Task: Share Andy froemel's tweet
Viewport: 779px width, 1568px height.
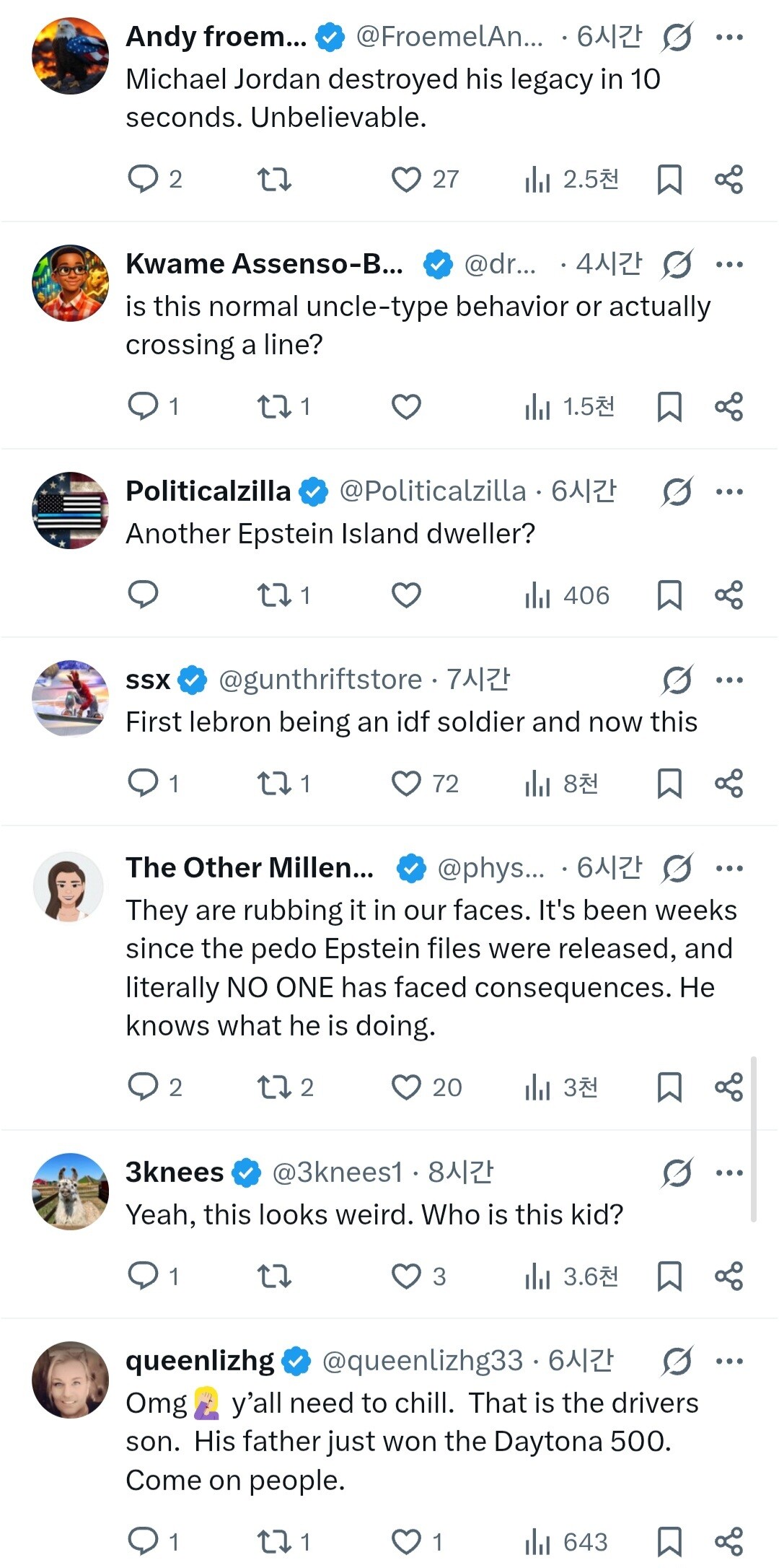Action: (729, 179)
